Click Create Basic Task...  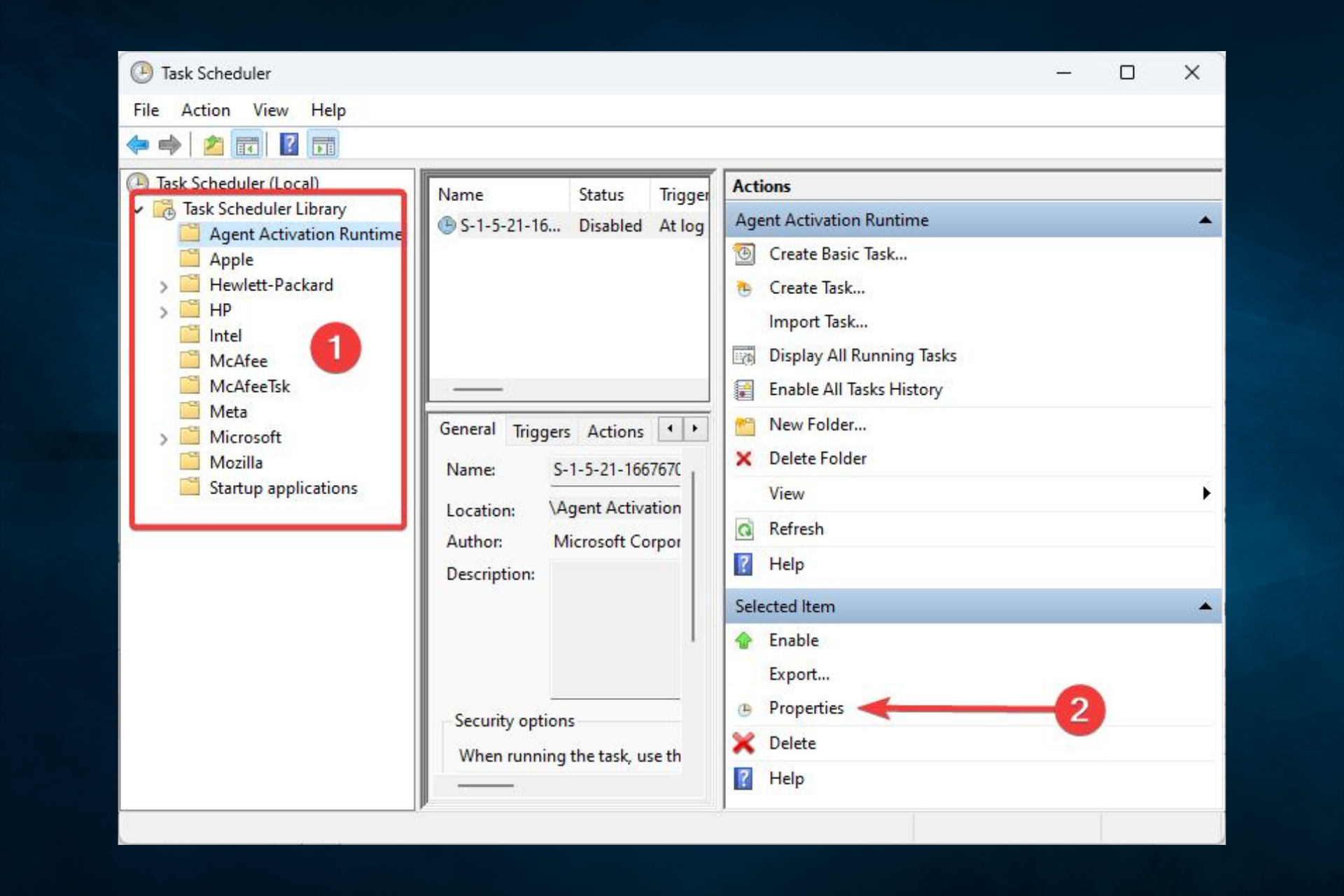[837, 254]
